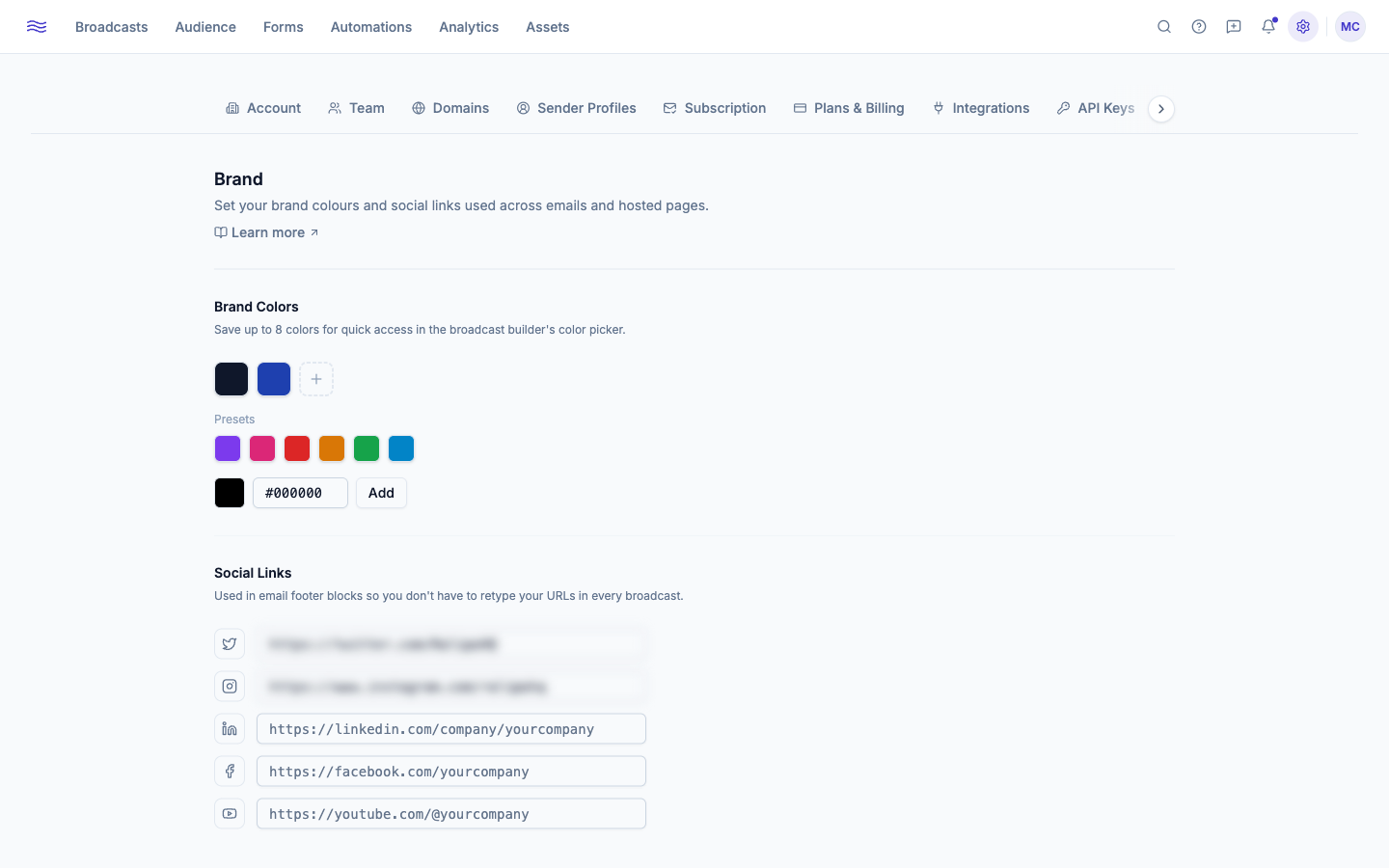Switch to the API Keys tab
Screen dimensions: 1389x868
click(x=1096, y=108)
